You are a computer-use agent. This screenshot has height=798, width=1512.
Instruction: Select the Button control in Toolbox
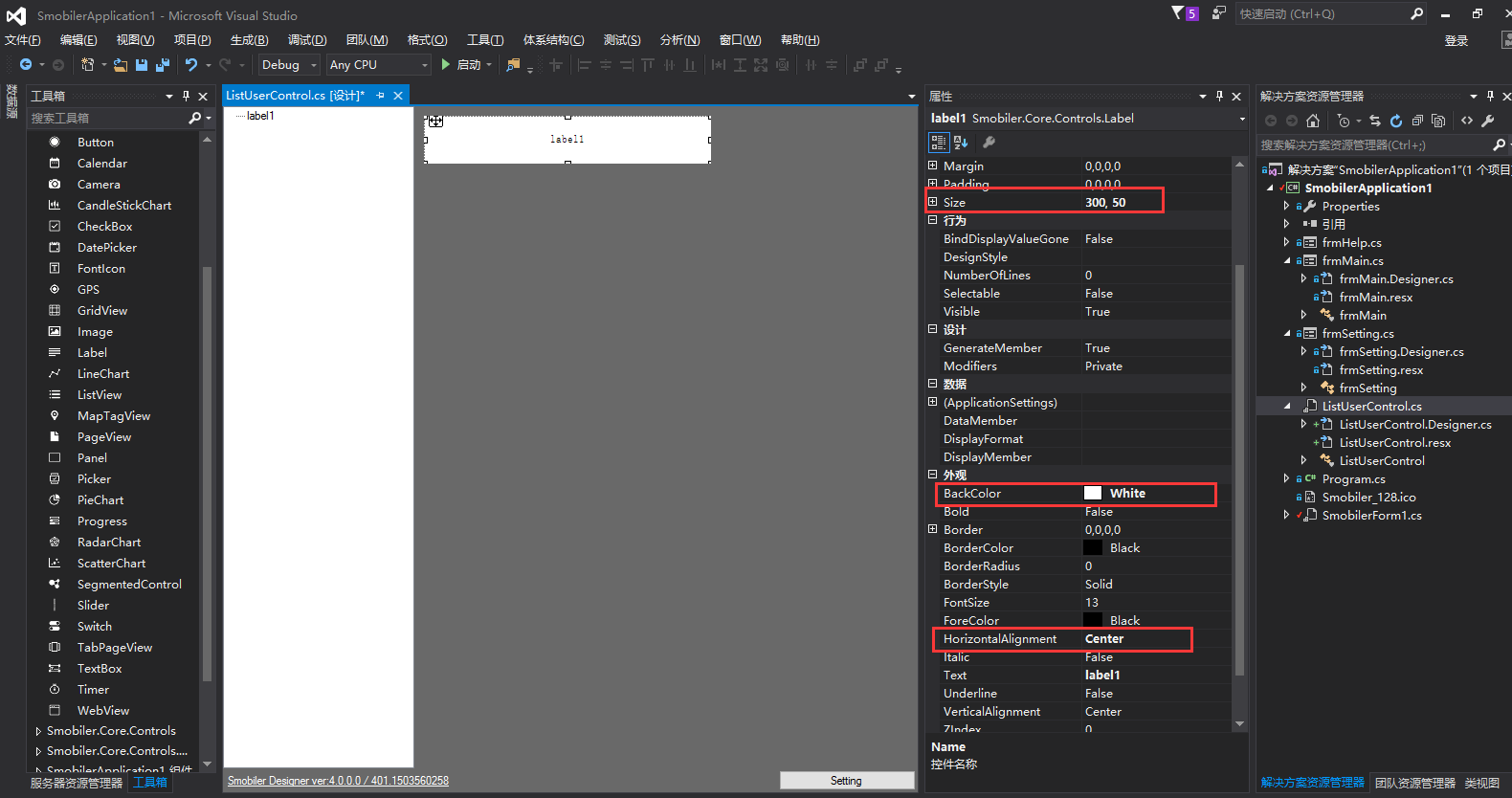pyautogui.click(x=96, y=143)
